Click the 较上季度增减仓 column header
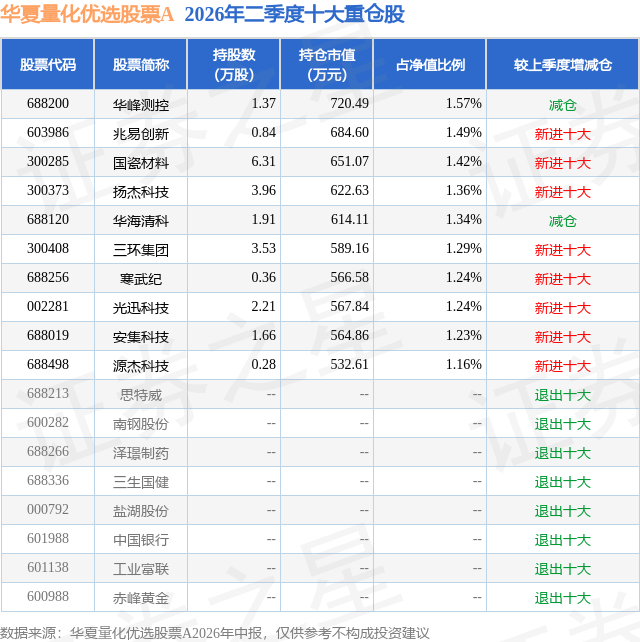The height and width of the screenshot is (642, 640). [563, 65]
